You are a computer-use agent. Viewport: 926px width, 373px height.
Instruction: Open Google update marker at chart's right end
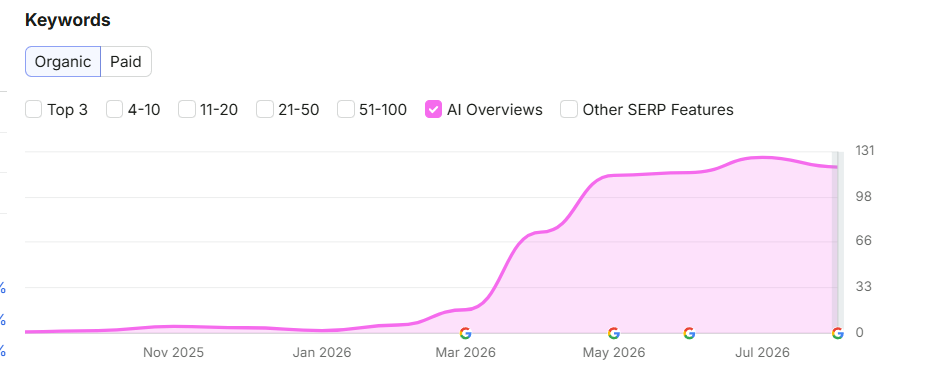tap(837, 333)
